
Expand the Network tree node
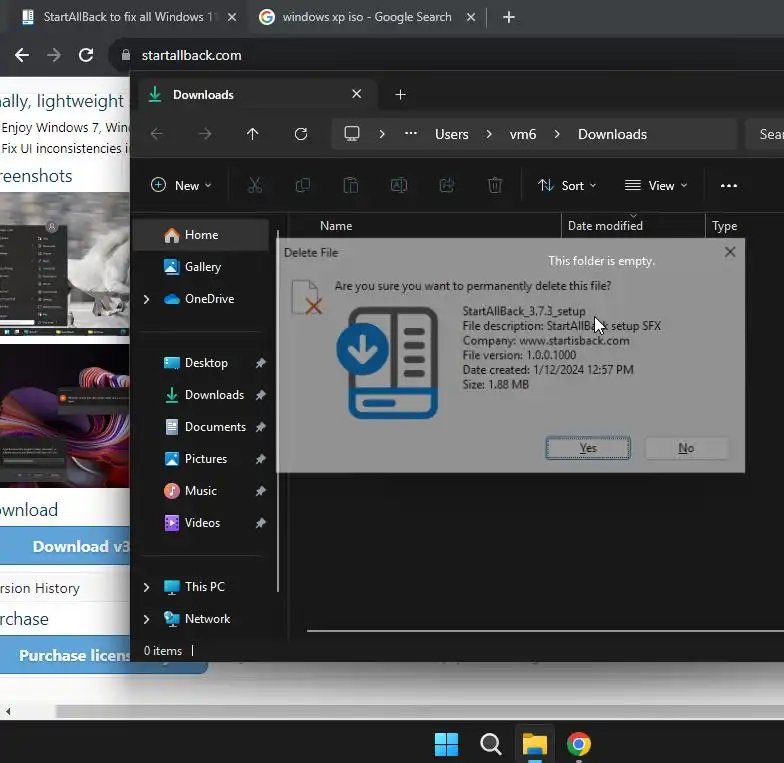tap(146, 619)
